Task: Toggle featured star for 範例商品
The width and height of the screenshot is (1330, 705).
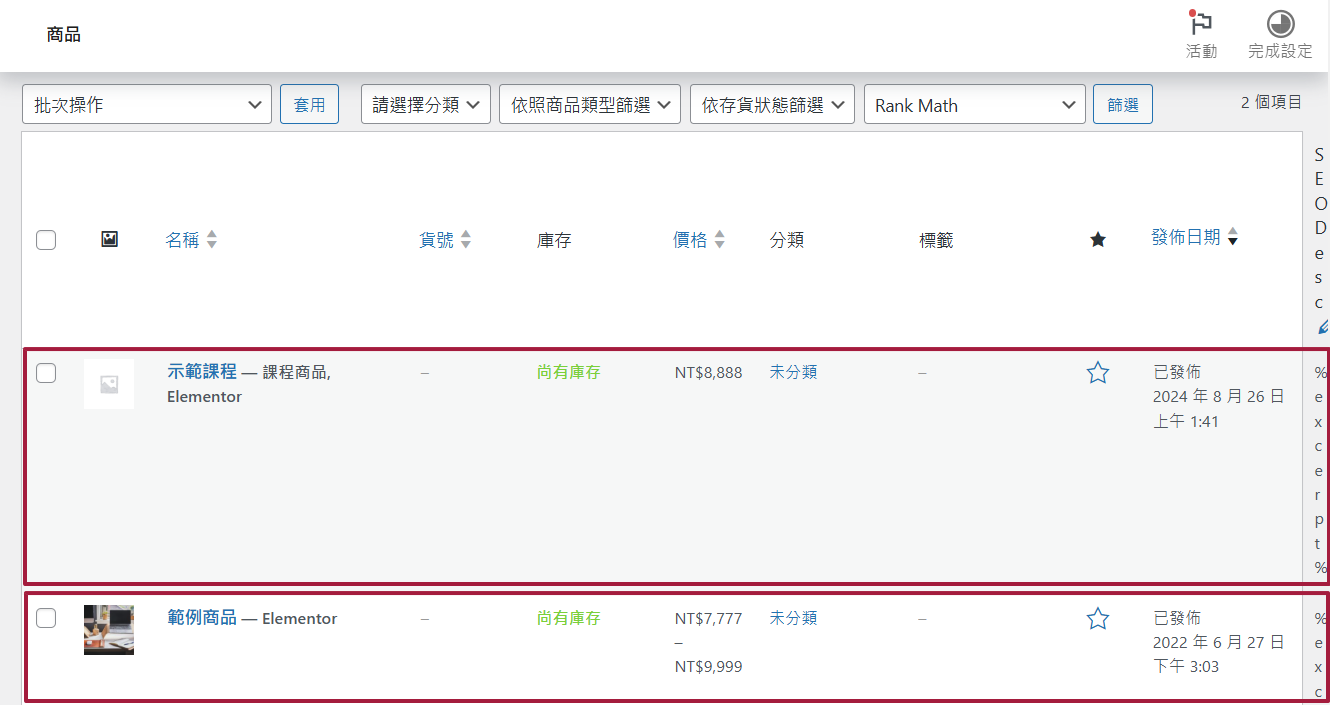Action: click(1098, 619)
